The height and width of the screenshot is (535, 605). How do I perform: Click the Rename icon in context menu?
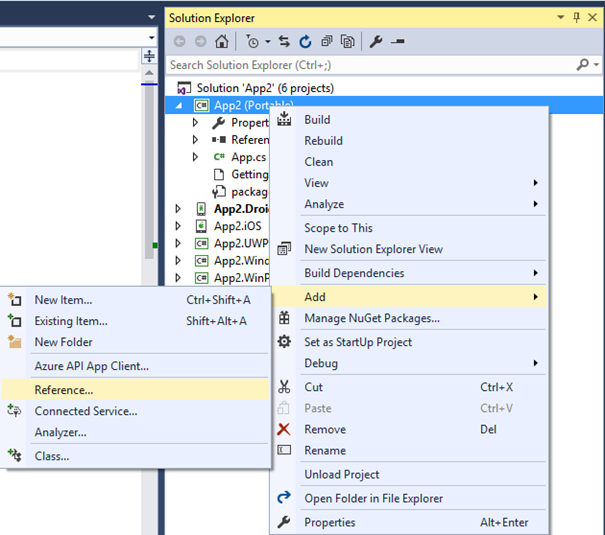284,450
